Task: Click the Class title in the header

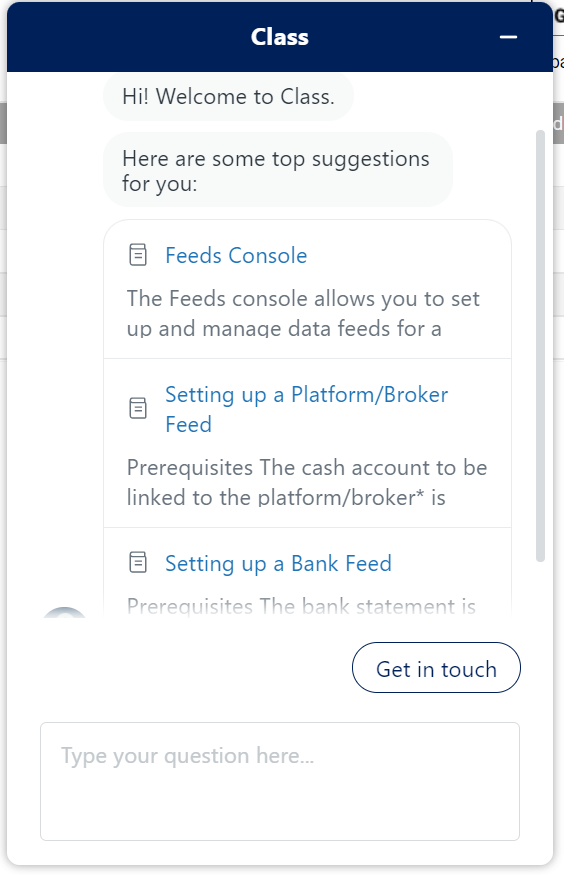Action: coord(279,37)
